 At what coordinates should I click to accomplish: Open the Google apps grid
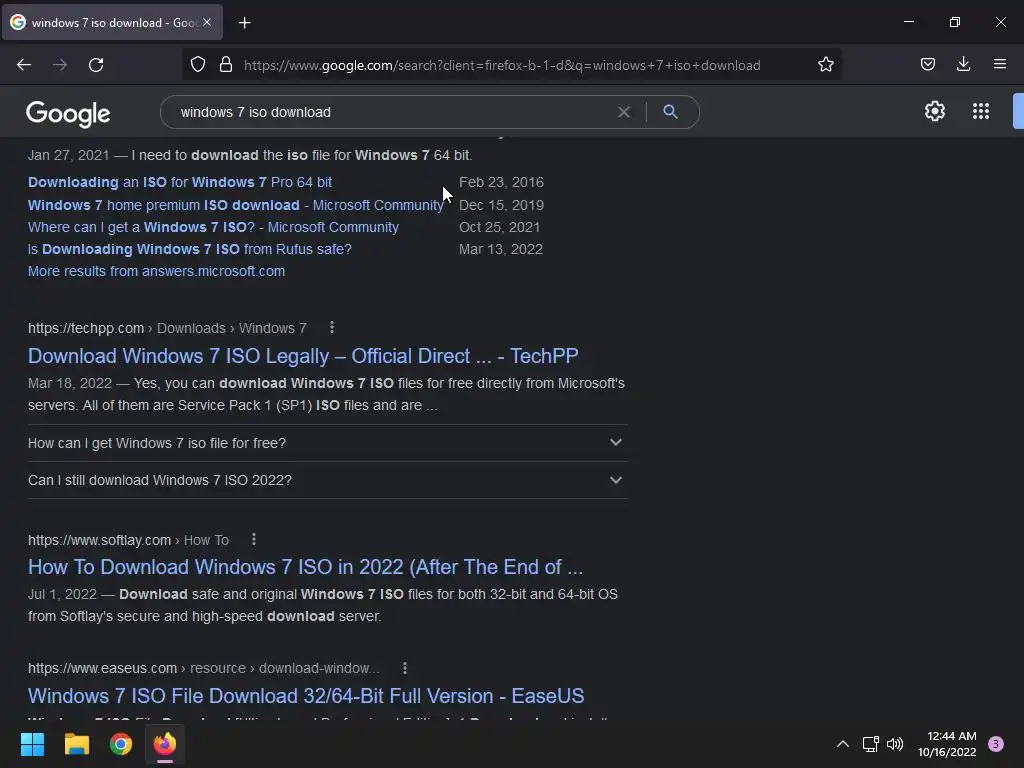tap(981, 111)
